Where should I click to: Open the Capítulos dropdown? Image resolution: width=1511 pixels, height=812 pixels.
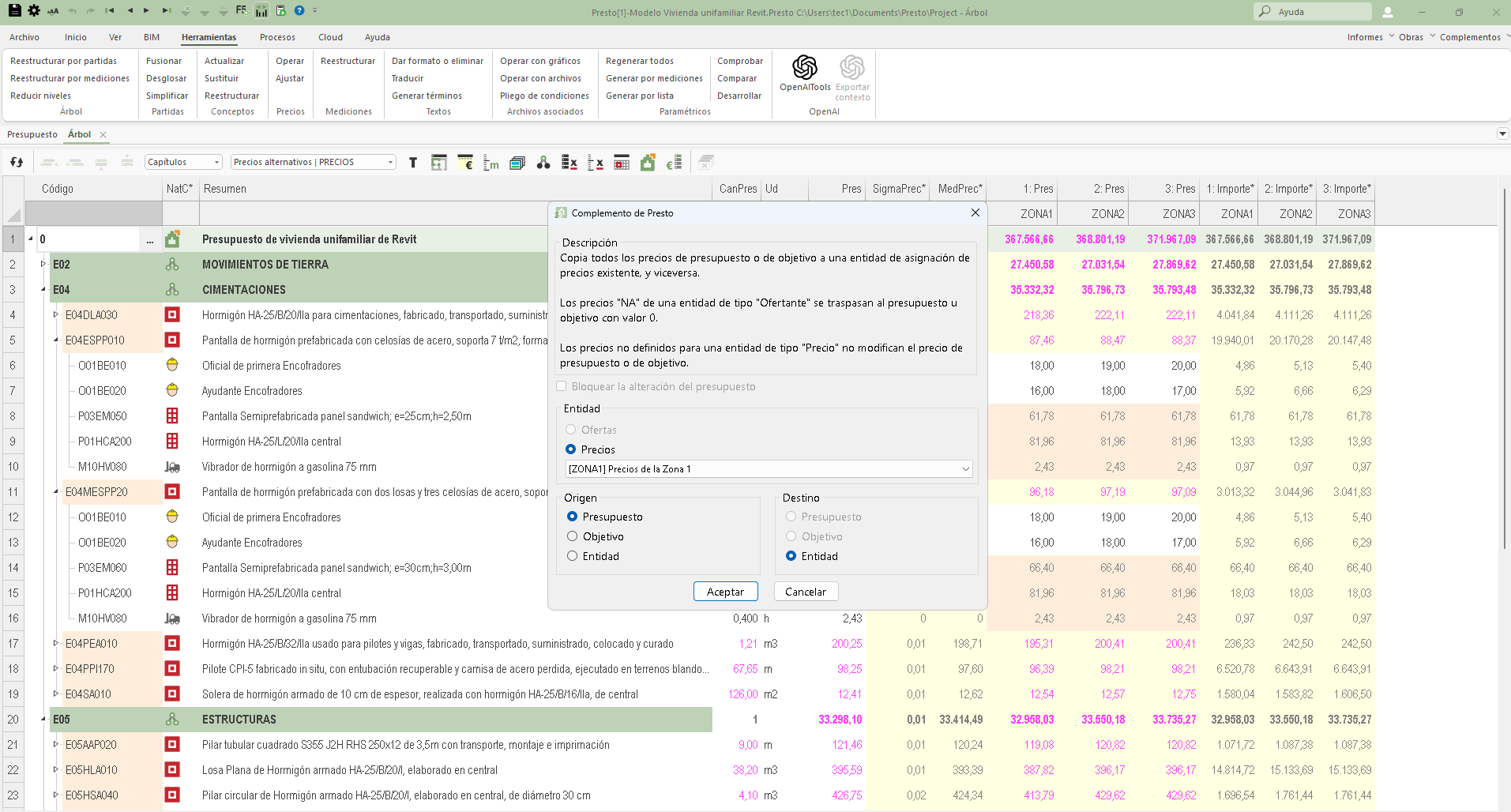(183, 162)
